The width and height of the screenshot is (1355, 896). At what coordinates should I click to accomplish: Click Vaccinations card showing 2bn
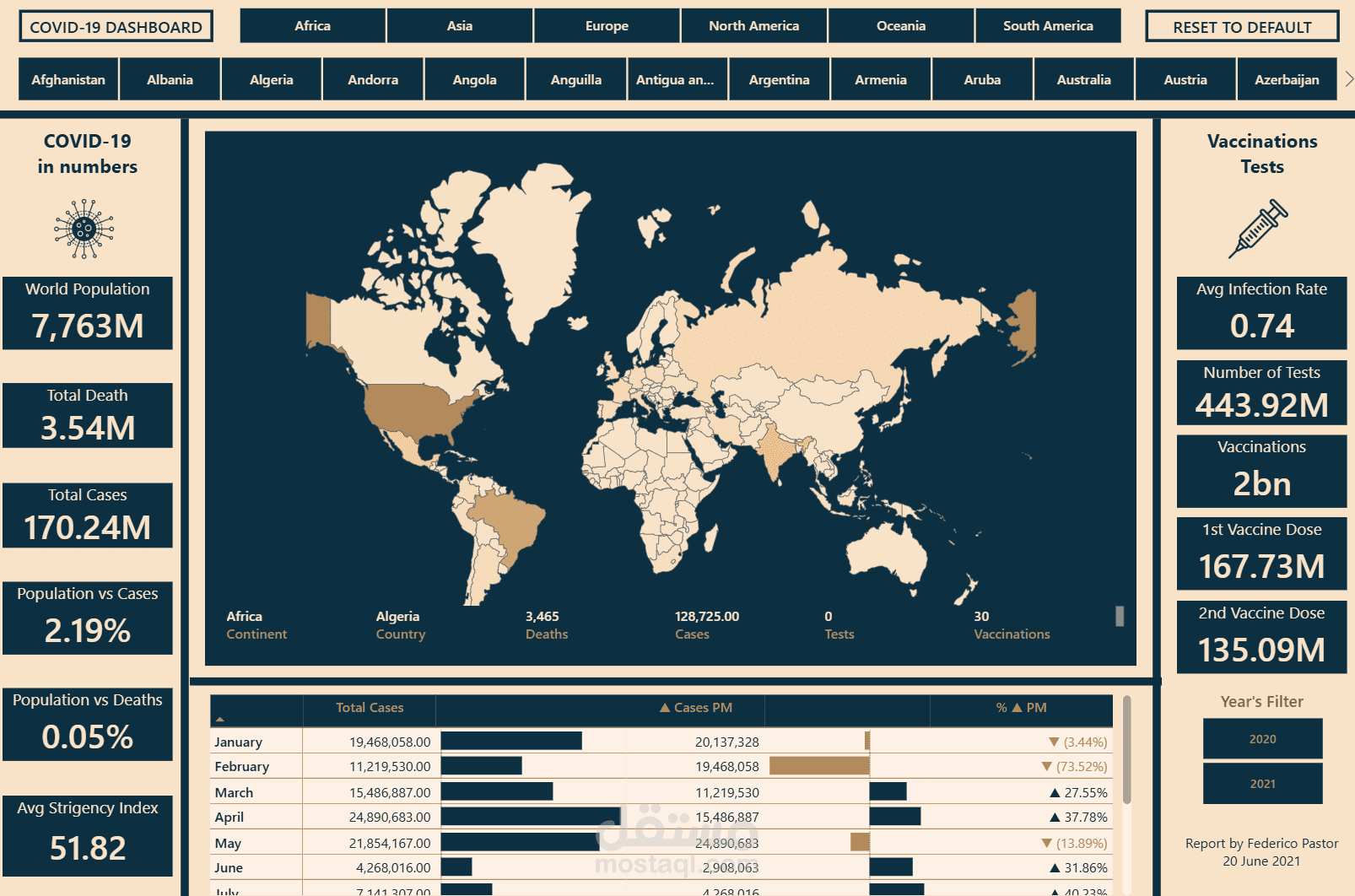pos(1261,471)
